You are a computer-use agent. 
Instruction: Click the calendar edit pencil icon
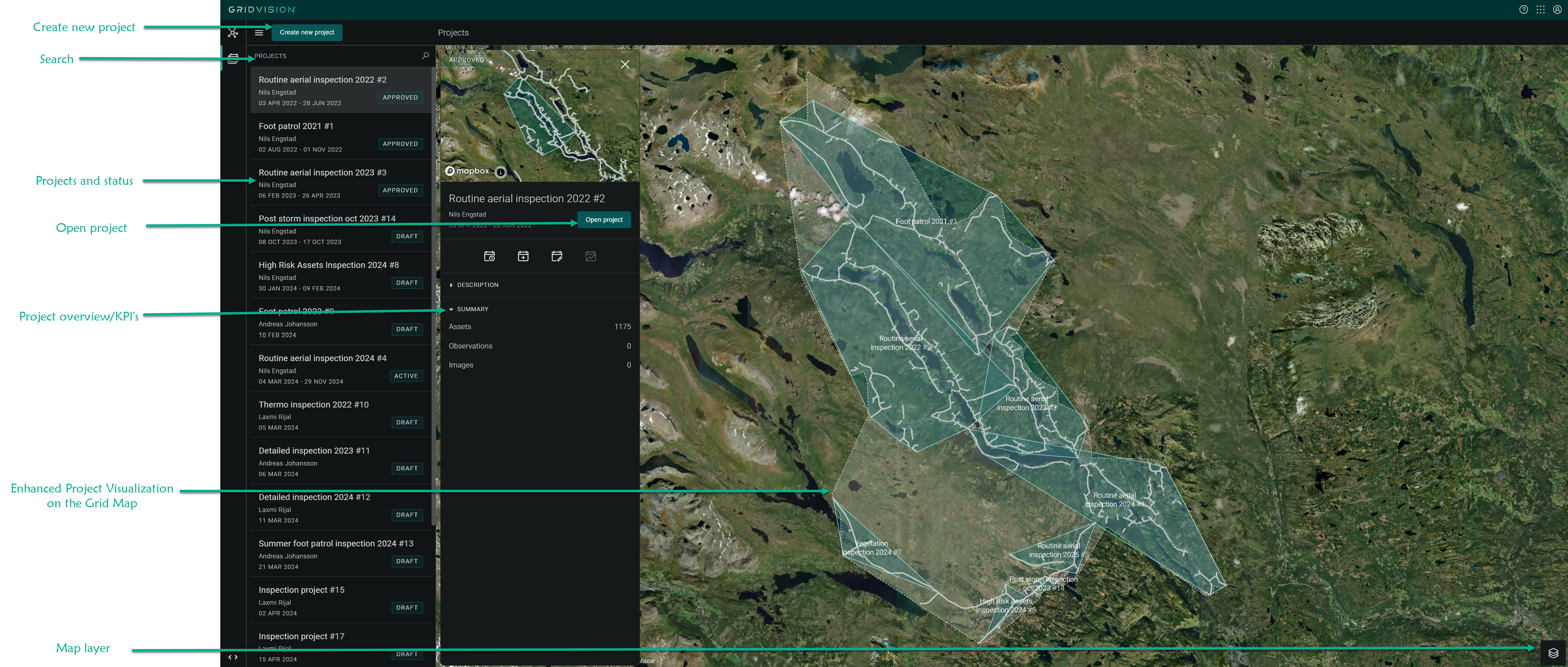coord(556,256)
